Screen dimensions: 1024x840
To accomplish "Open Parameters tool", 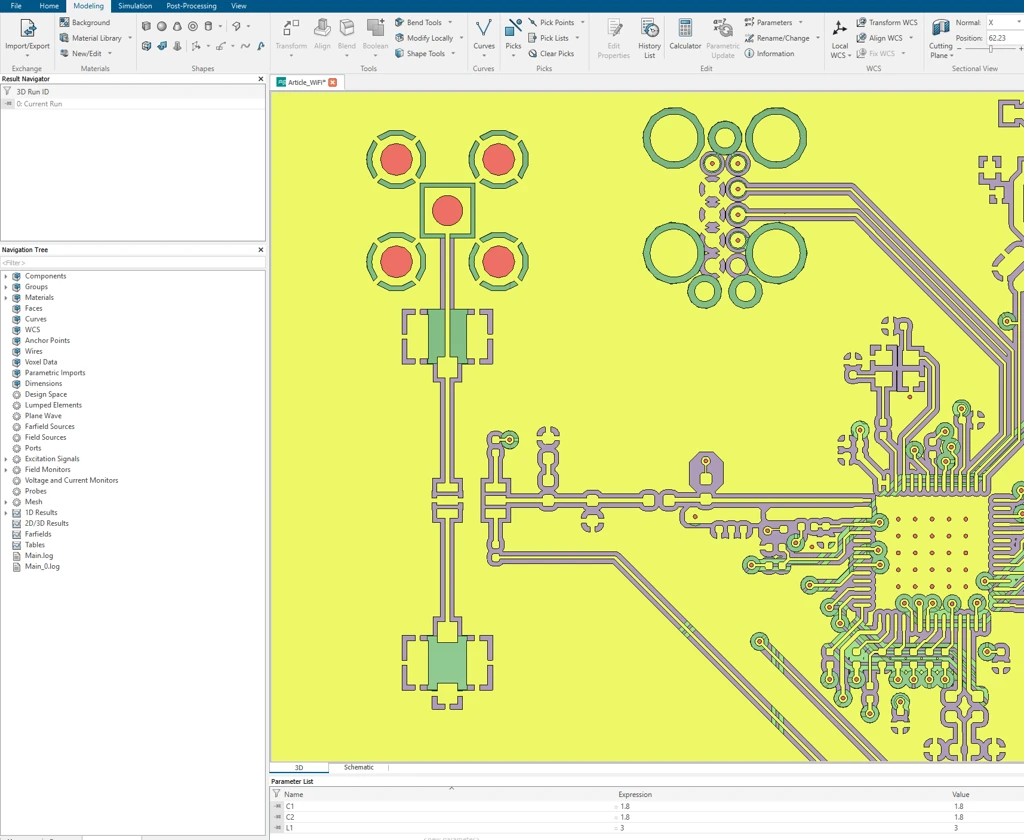I will pos(768,22).
